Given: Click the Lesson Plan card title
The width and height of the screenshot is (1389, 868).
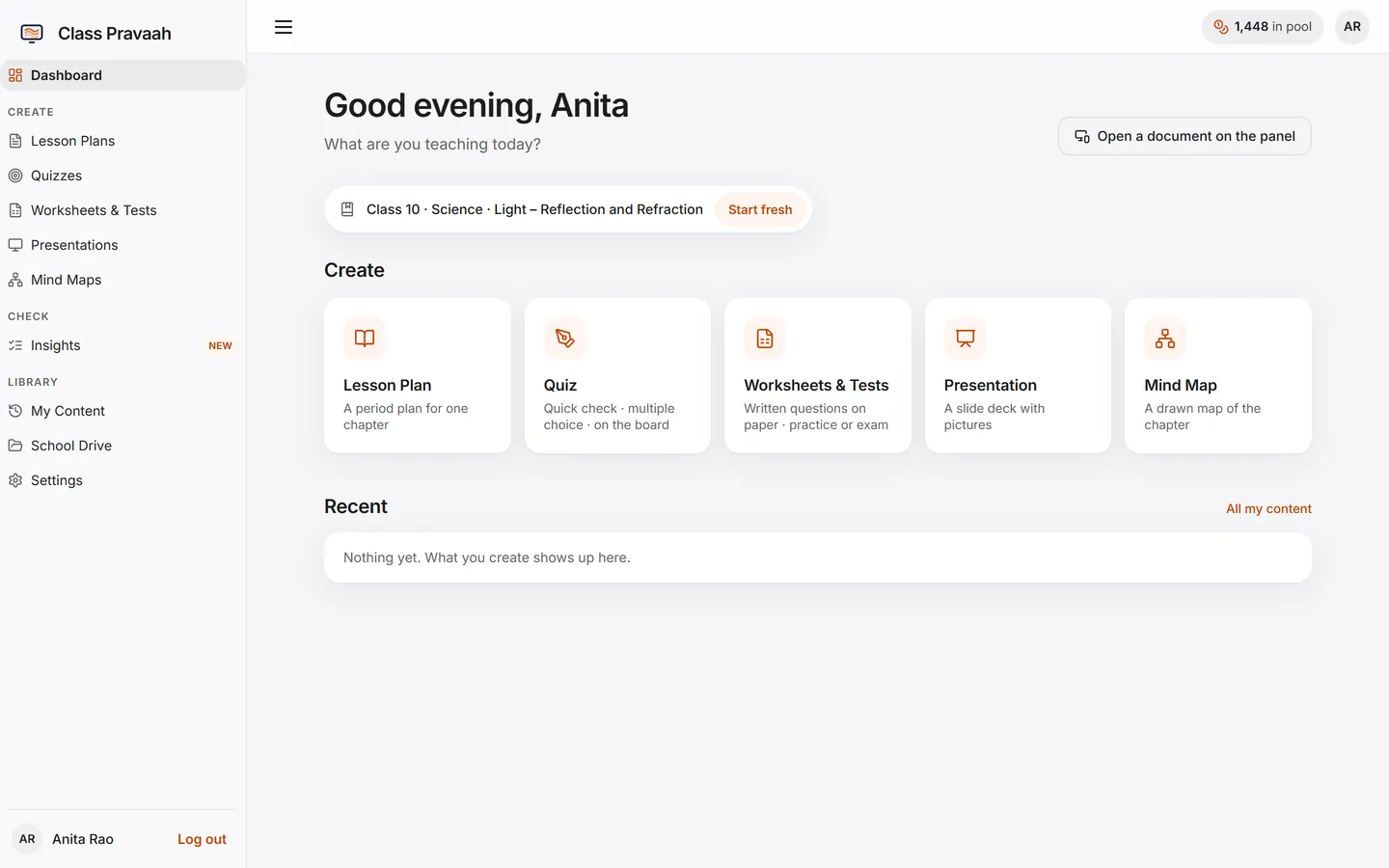Looking at the screenshot, I should [388, 385].
